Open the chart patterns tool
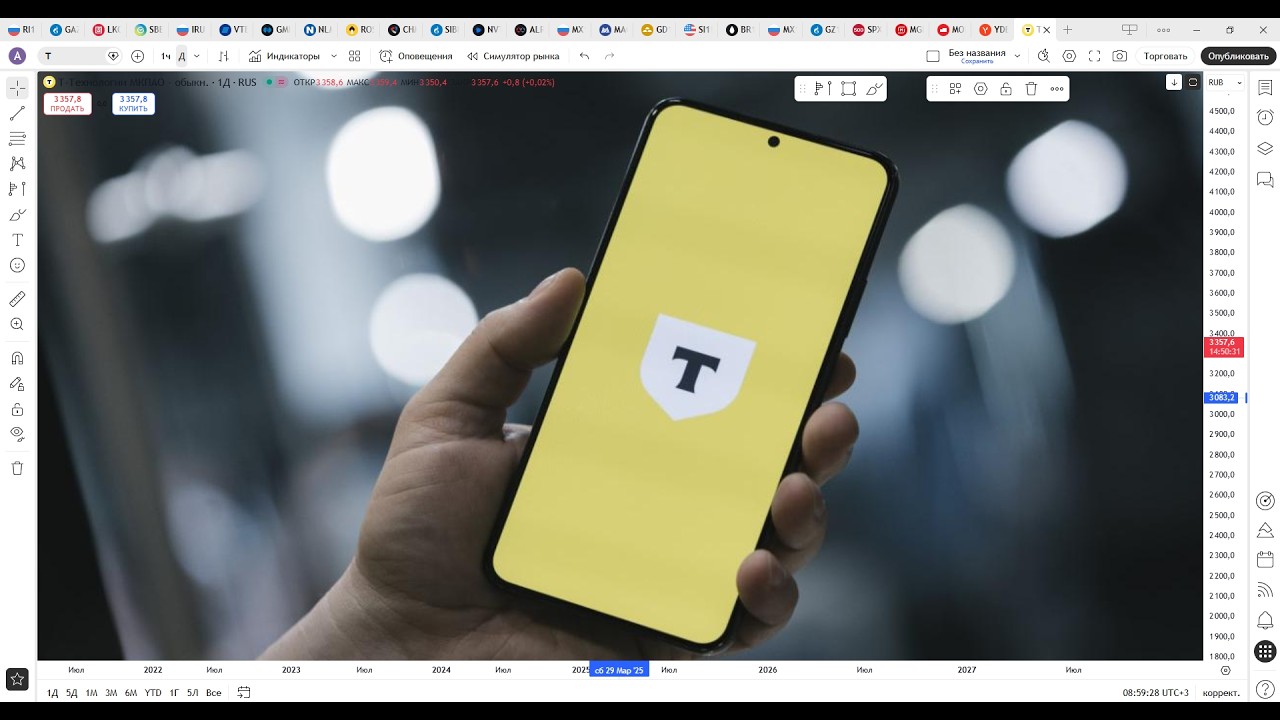 pyautogui.click(x=17, y=163)
